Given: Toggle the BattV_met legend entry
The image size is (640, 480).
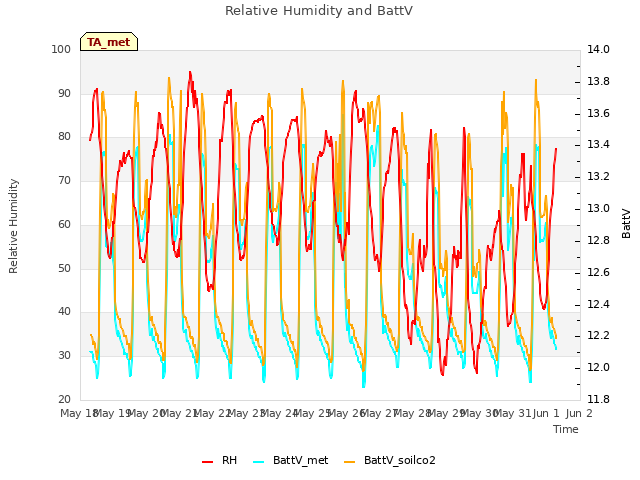Looking at the screenshot, I should pyautogui.click(x=291, y=460).
